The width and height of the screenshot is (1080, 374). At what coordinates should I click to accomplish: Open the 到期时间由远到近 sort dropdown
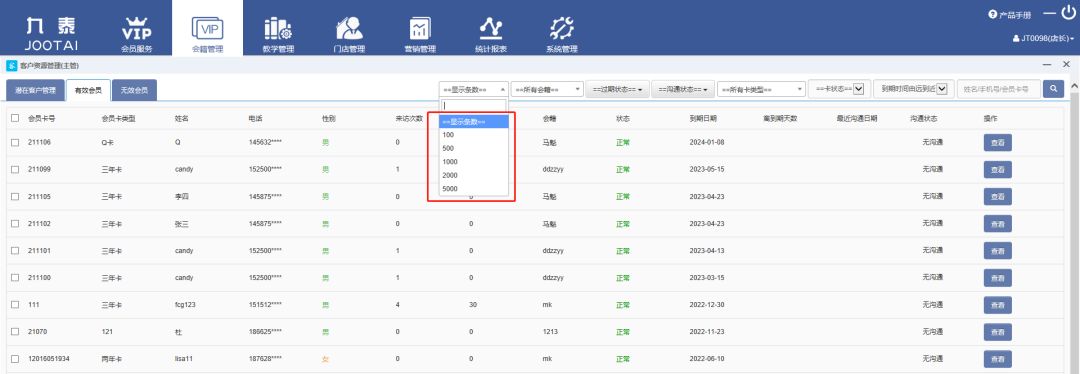point(913,89)
